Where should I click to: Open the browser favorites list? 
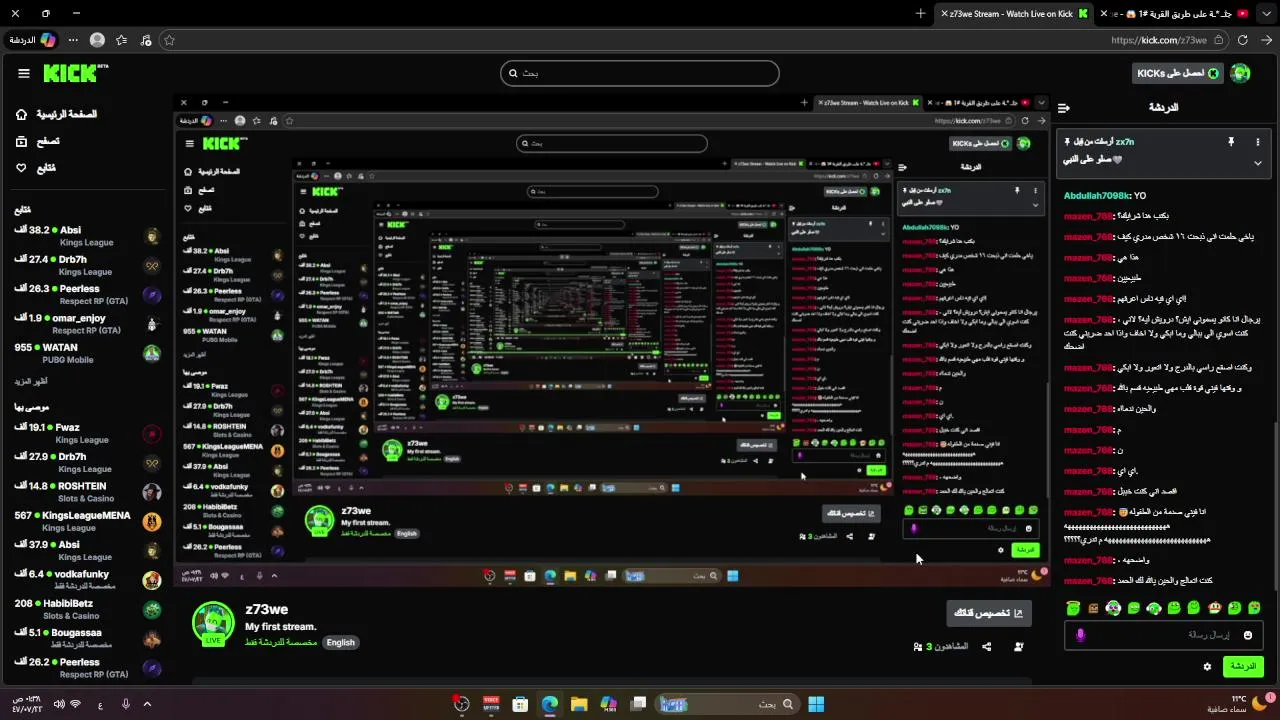[122, 40]
